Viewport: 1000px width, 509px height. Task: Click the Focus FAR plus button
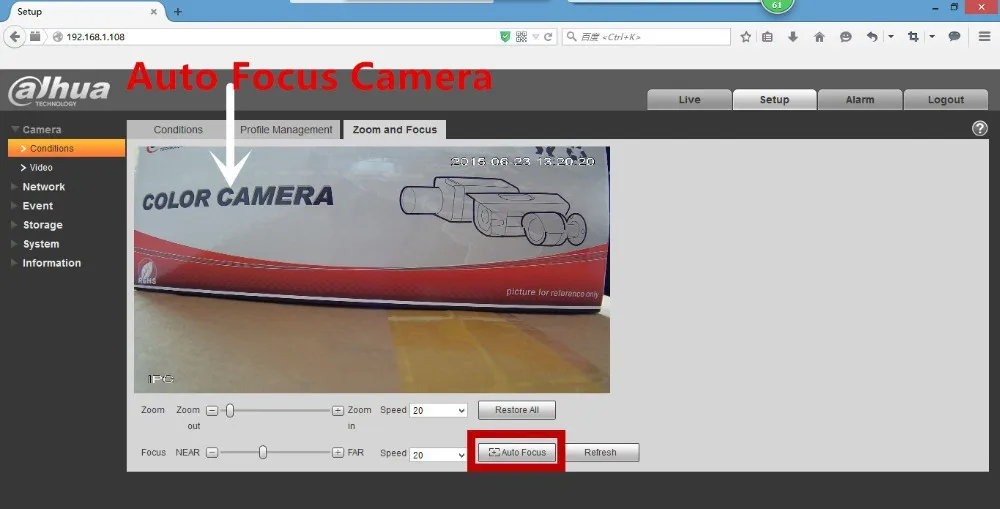tap(338, 452)
